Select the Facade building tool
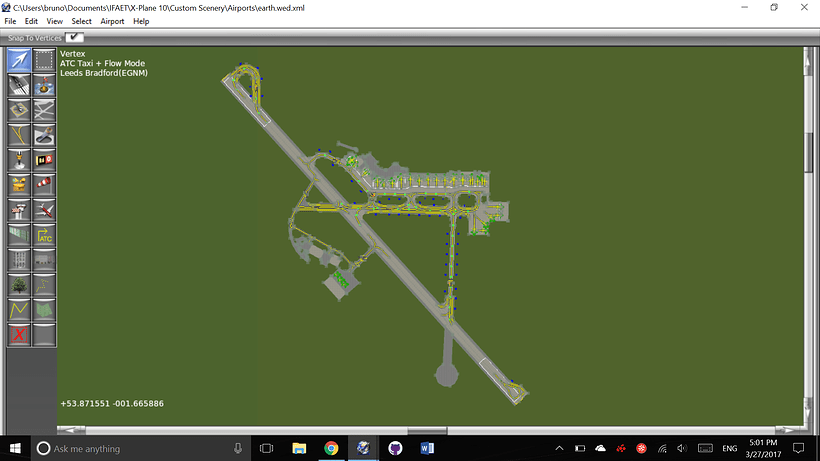 click(19, 260)
